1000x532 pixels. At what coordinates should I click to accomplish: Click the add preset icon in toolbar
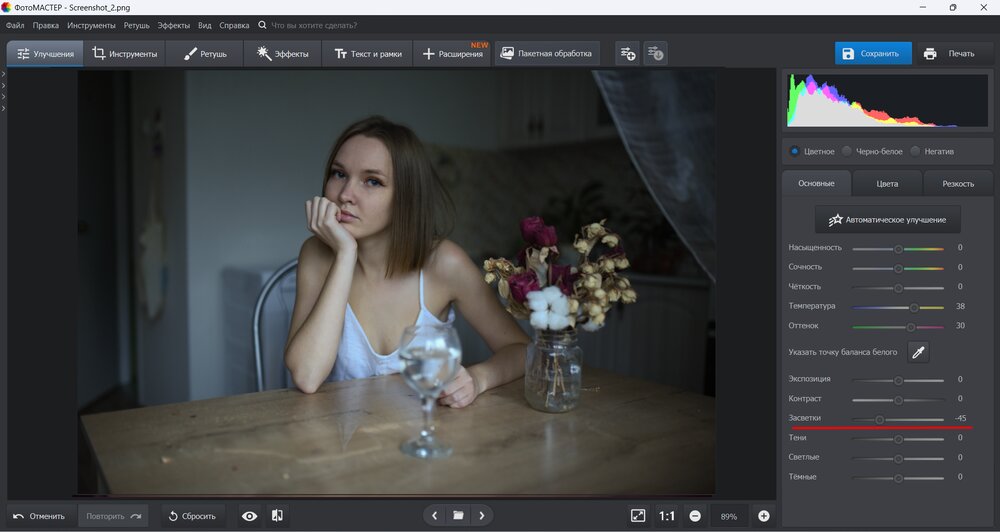[627, 53]
